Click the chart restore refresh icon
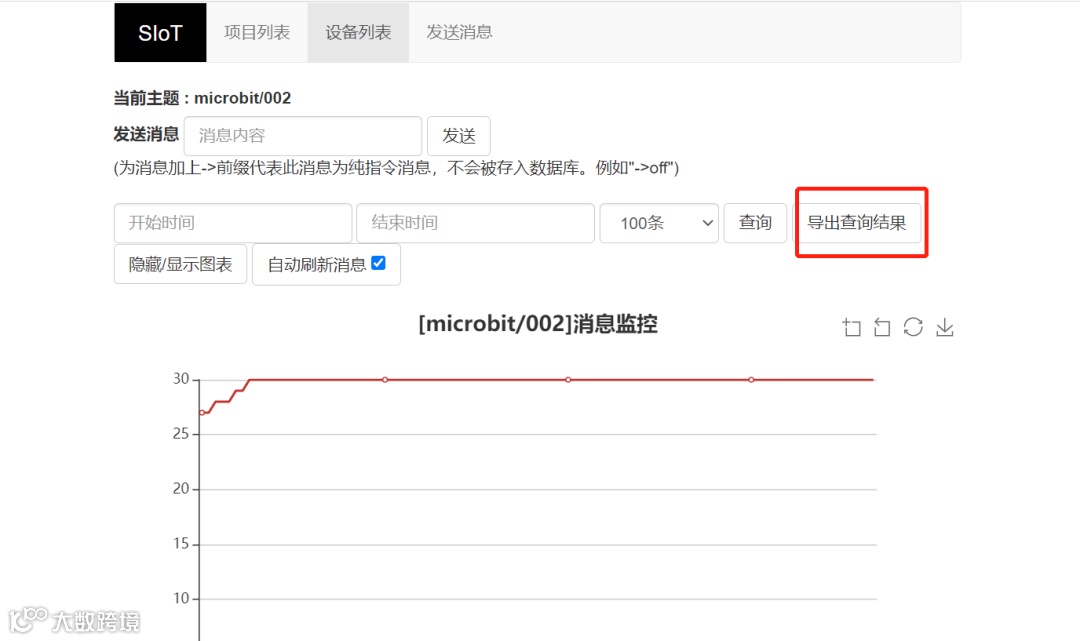The width and height of the screenshot is (1080, 641). point(913,327)
